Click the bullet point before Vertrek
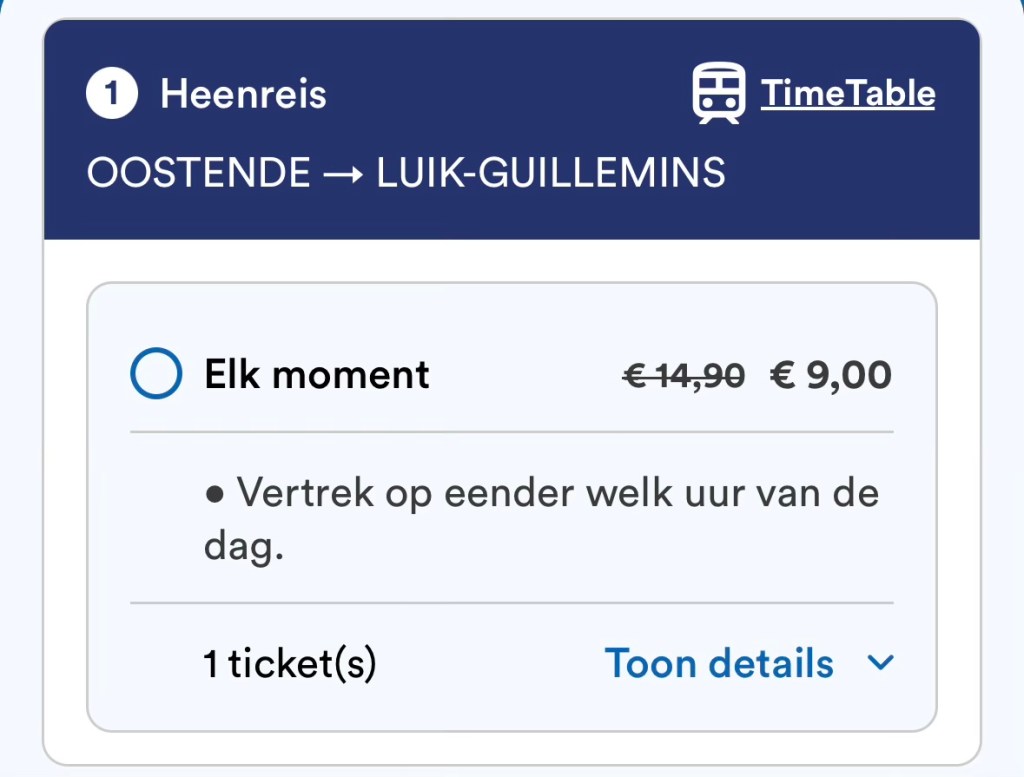 [214, 494]
